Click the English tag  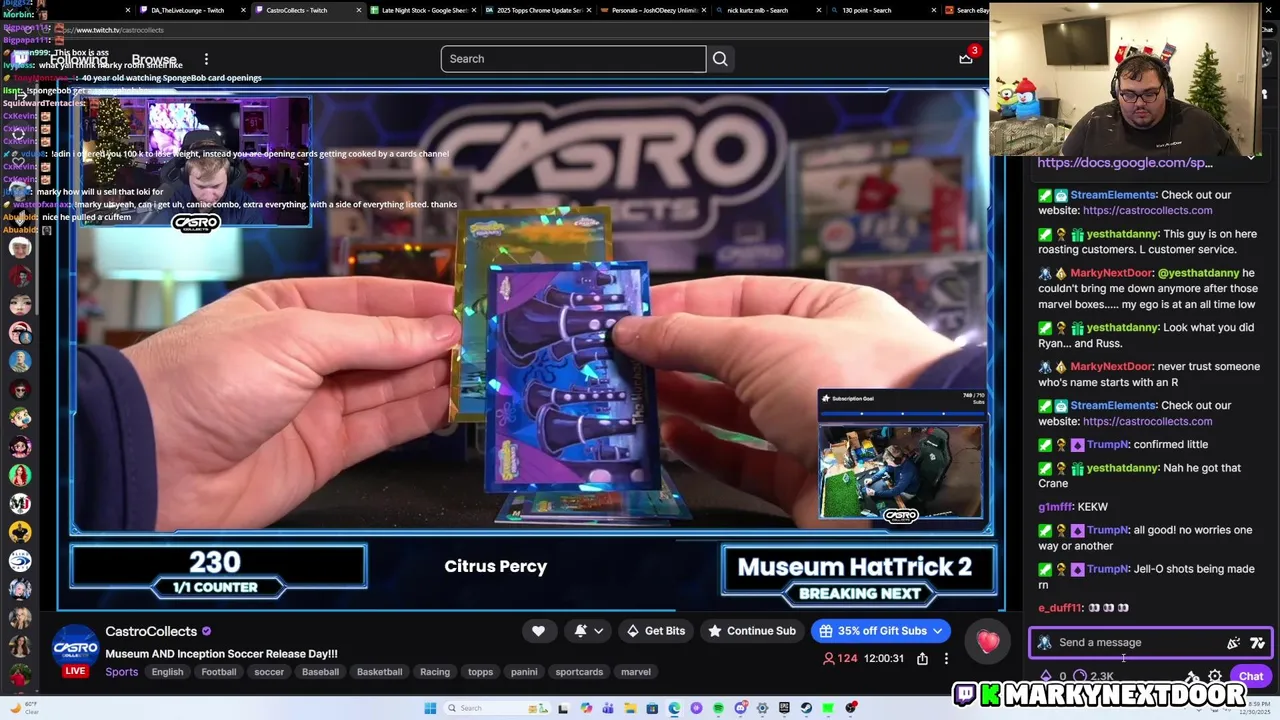click(167, 672)
